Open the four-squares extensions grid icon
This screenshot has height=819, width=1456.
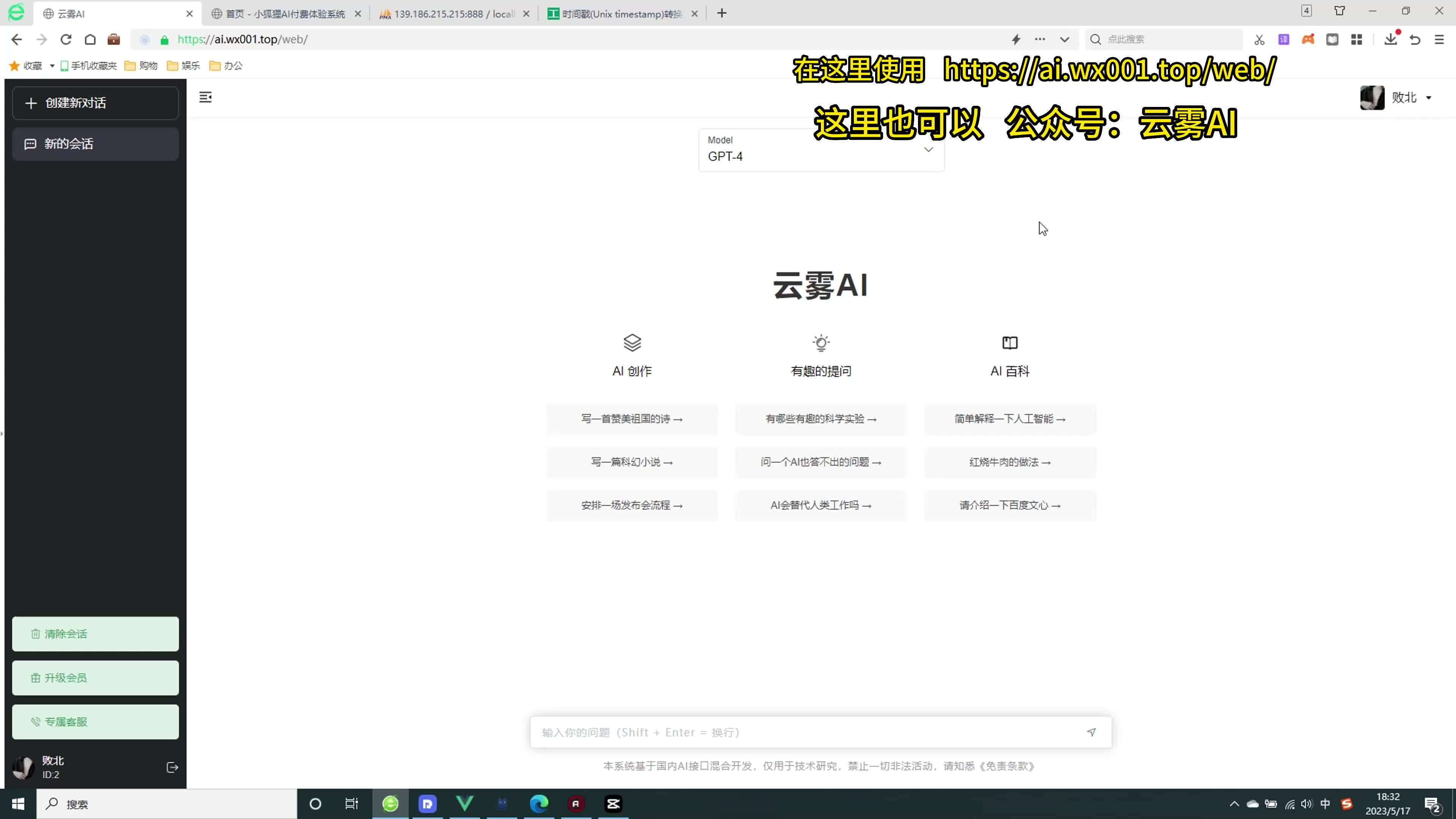(x=1357, y=39)
